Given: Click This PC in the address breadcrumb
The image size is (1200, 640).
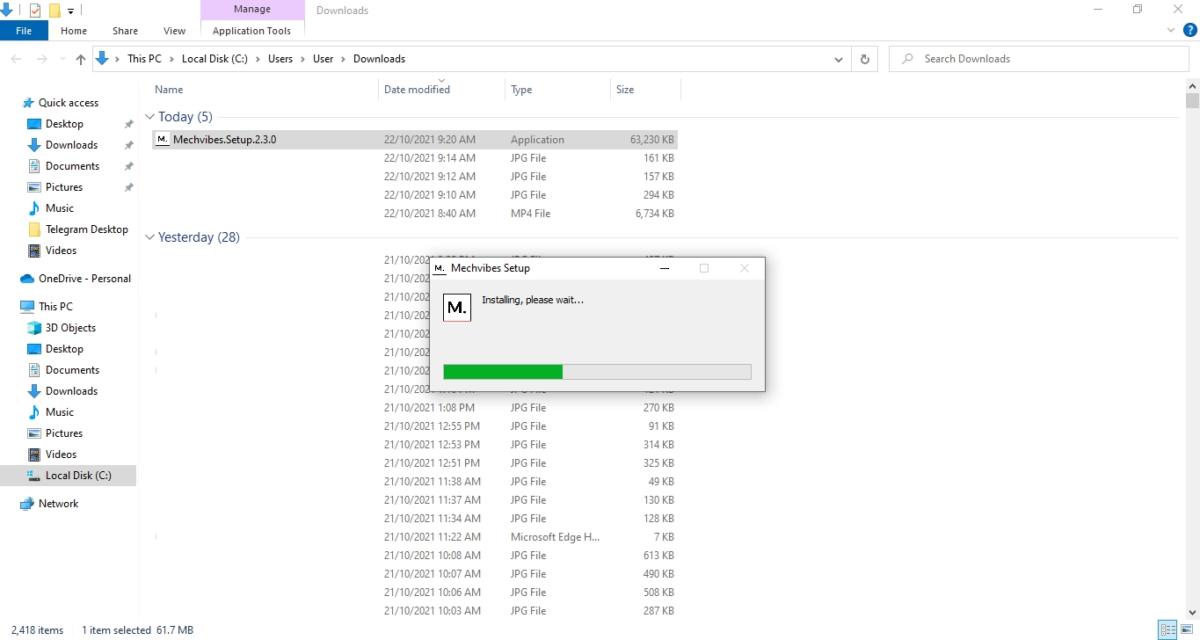Looking at the screenshot, I should 144,59.
